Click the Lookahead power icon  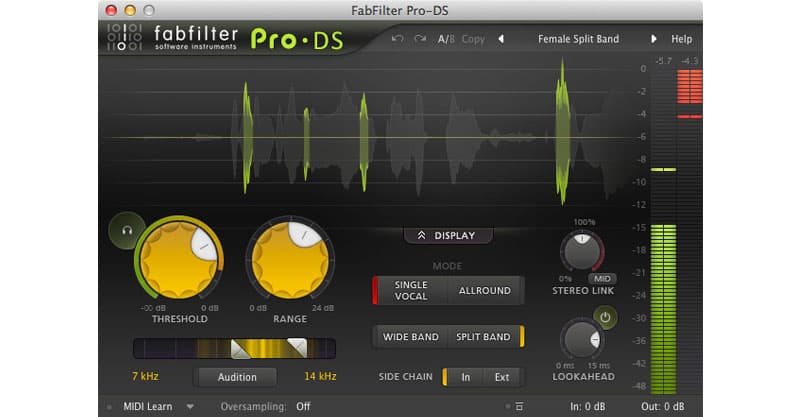point(605,317)
